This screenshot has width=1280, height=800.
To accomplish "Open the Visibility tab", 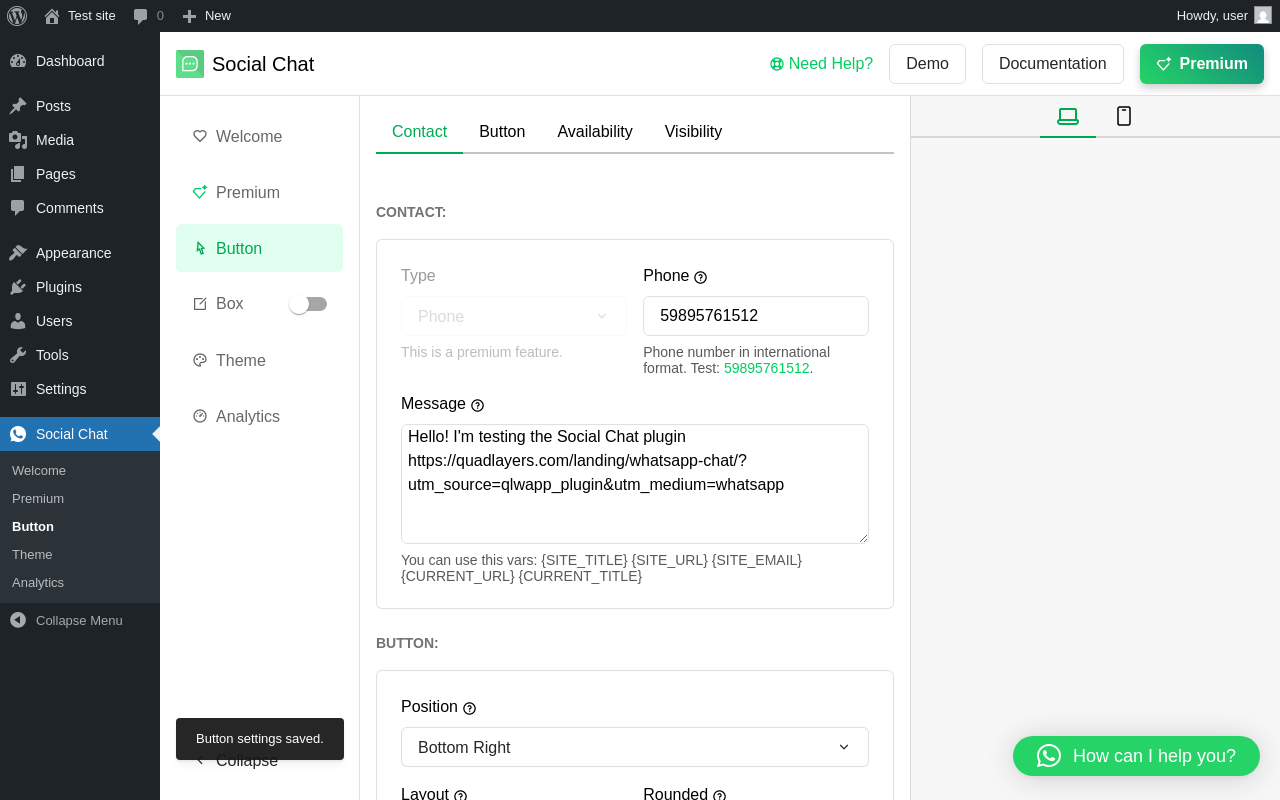I will pos(693,132).
